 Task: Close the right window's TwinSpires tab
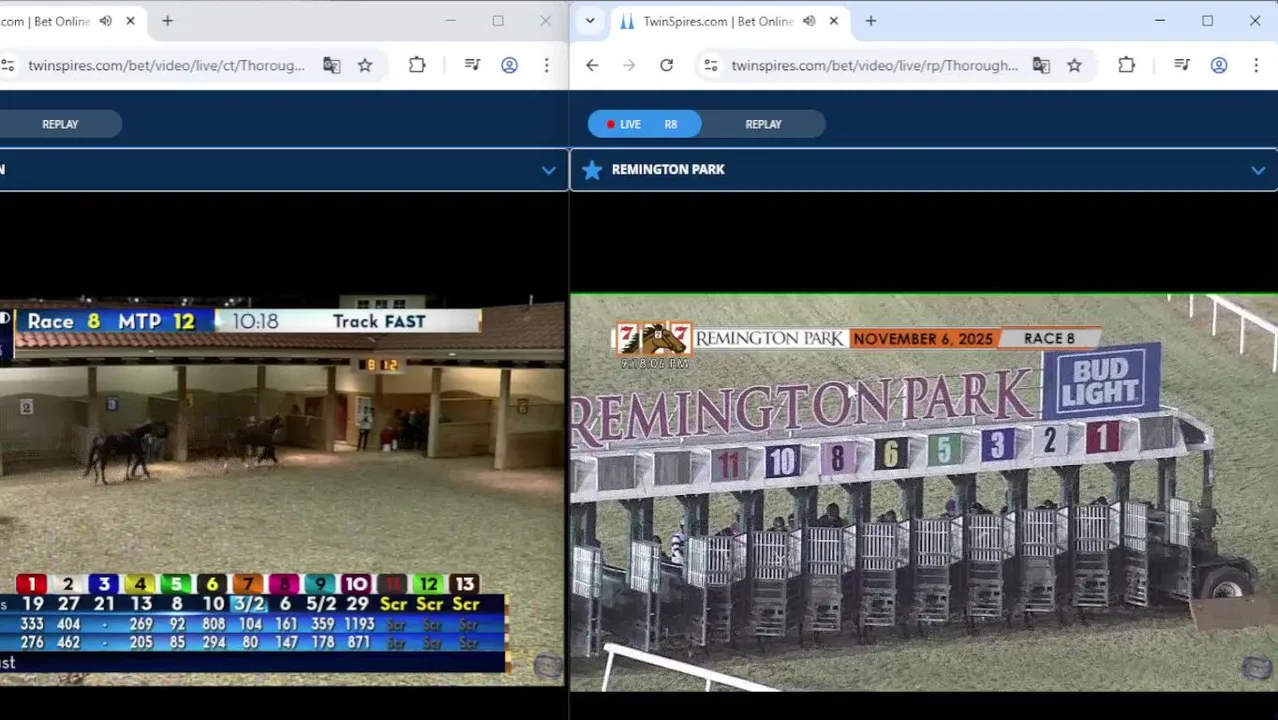[x=833, y=21]
